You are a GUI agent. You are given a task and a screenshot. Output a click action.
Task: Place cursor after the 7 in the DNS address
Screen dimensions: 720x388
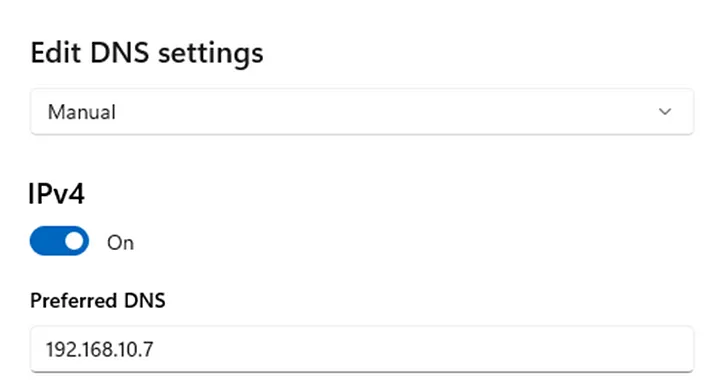(x=154, y=349)
